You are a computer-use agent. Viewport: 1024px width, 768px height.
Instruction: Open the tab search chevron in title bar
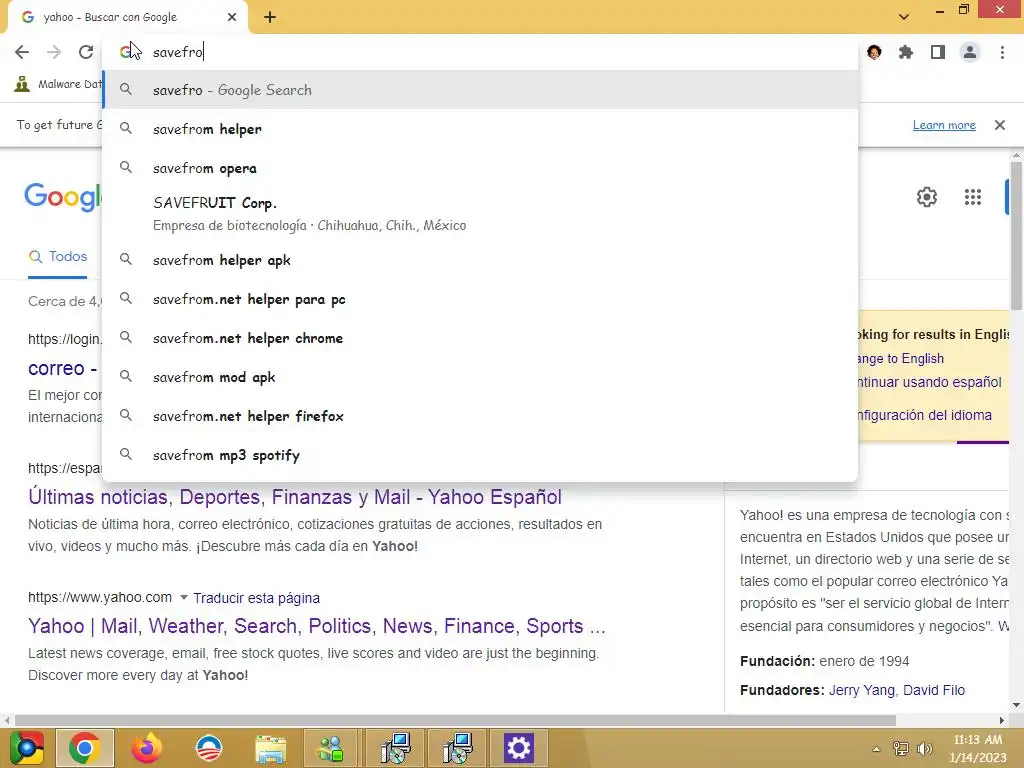tap(904, 17)
